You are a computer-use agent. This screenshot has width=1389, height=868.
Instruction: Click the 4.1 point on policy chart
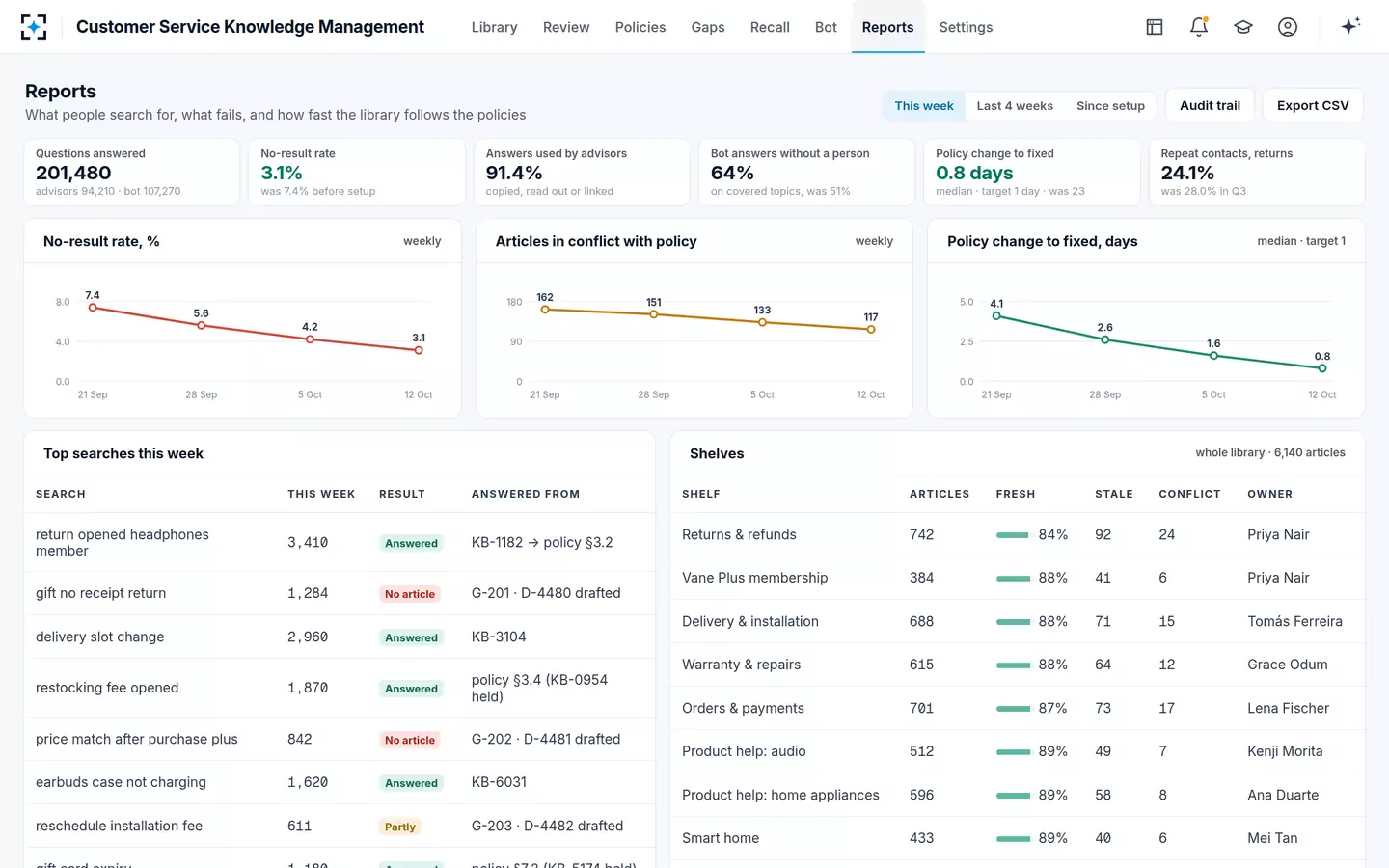click(996, 315)
